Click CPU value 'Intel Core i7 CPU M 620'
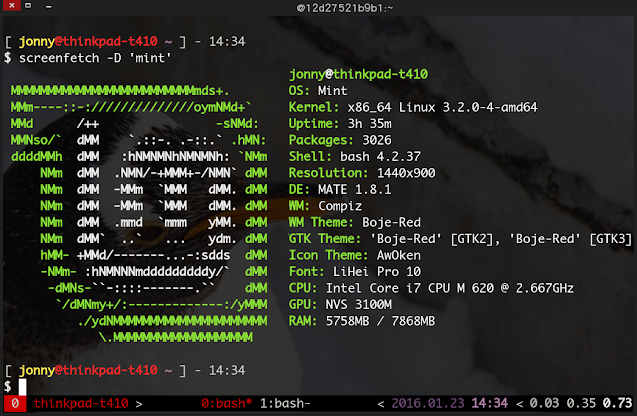Viewport: 637px width, 416px height. [x=410, y=288]
